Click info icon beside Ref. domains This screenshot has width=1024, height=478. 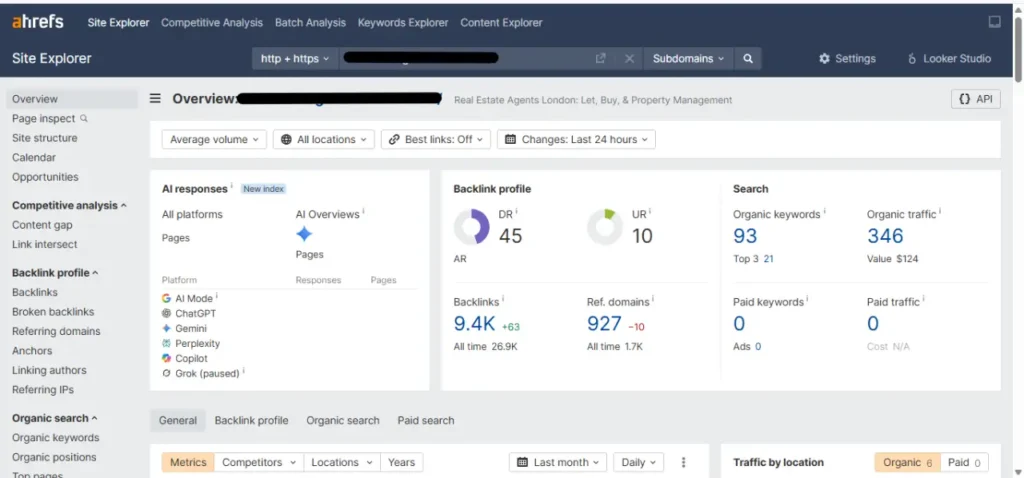click(x=653, y=300)
